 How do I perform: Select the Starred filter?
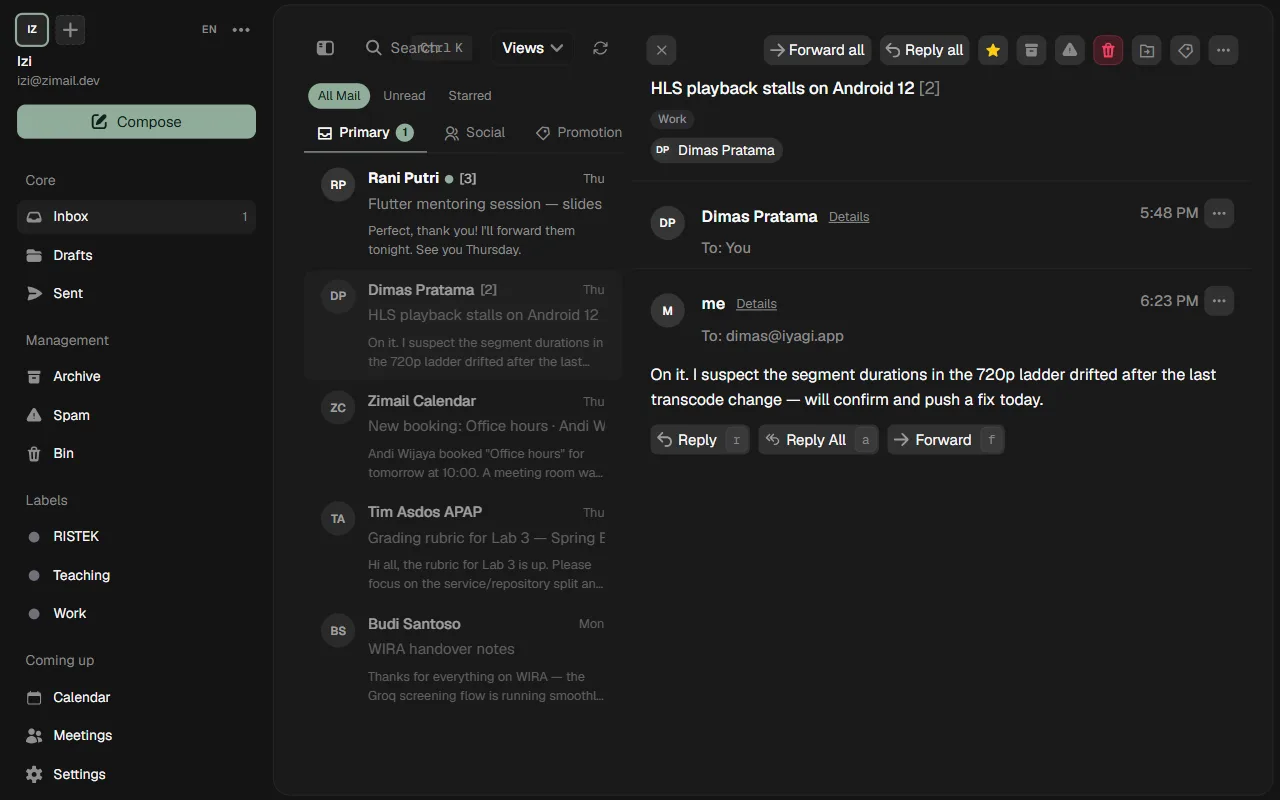470,96
